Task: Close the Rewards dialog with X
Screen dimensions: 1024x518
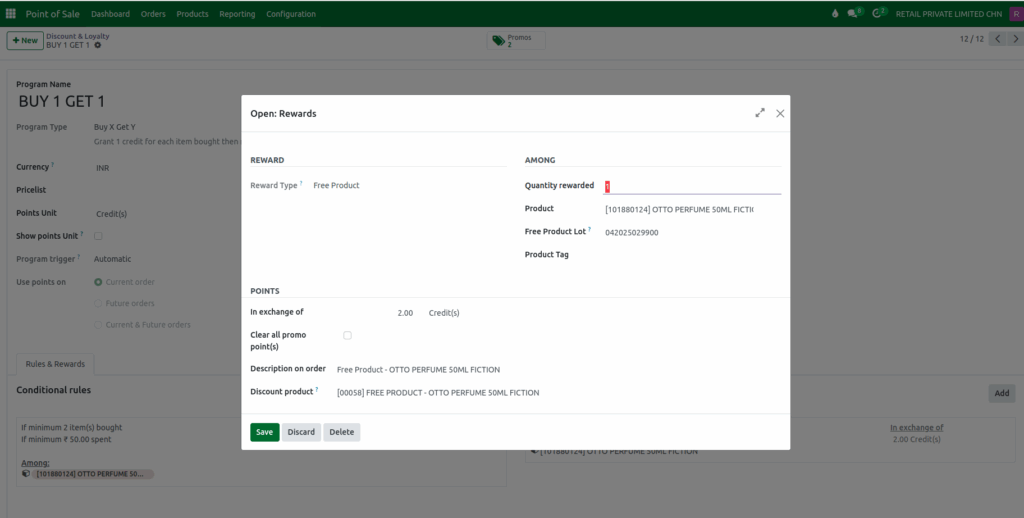Action: (780, 113)
